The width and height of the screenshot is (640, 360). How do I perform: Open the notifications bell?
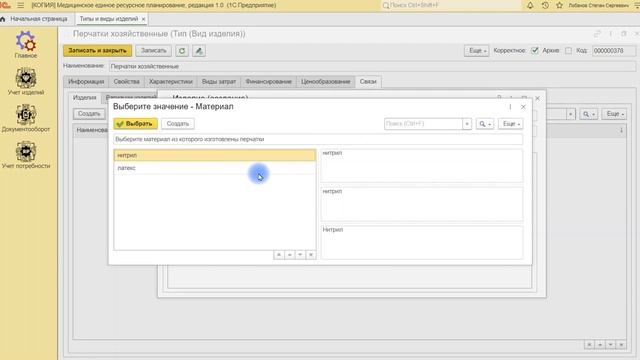click(530, 5)
